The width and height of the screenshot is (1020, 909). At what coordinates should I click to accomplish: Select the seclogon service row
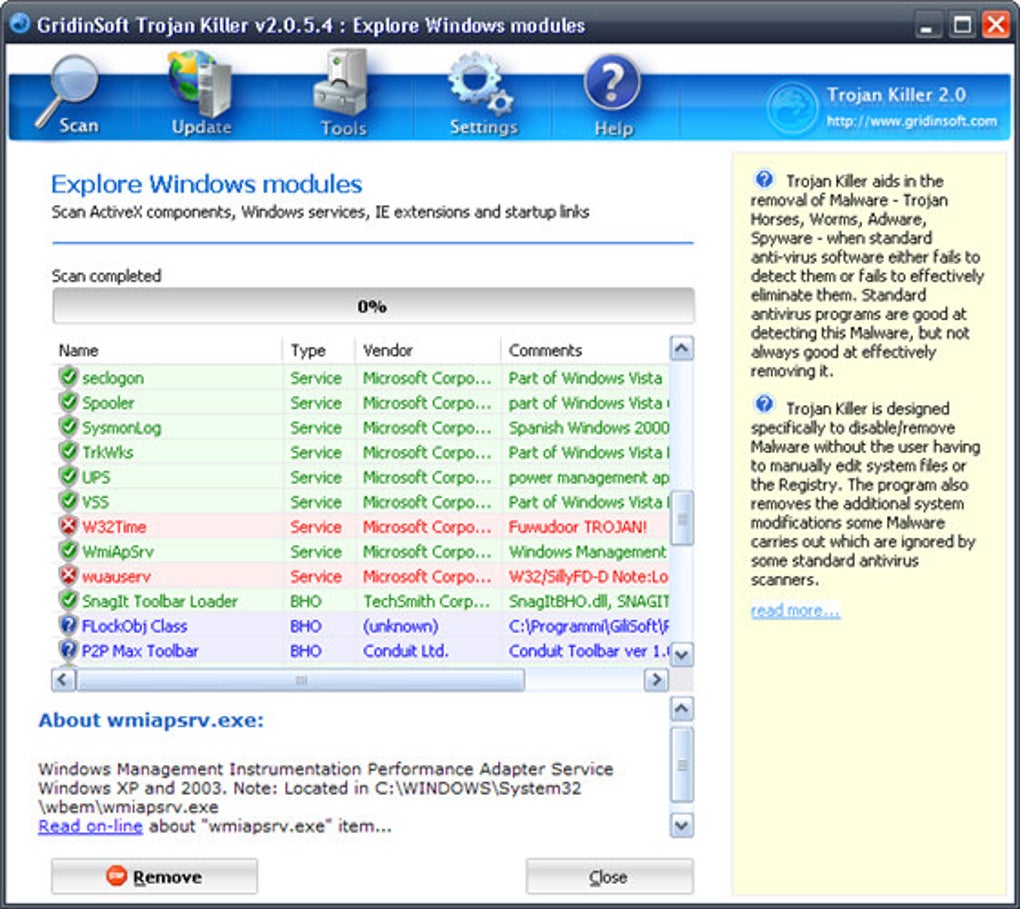click(360, 378)
